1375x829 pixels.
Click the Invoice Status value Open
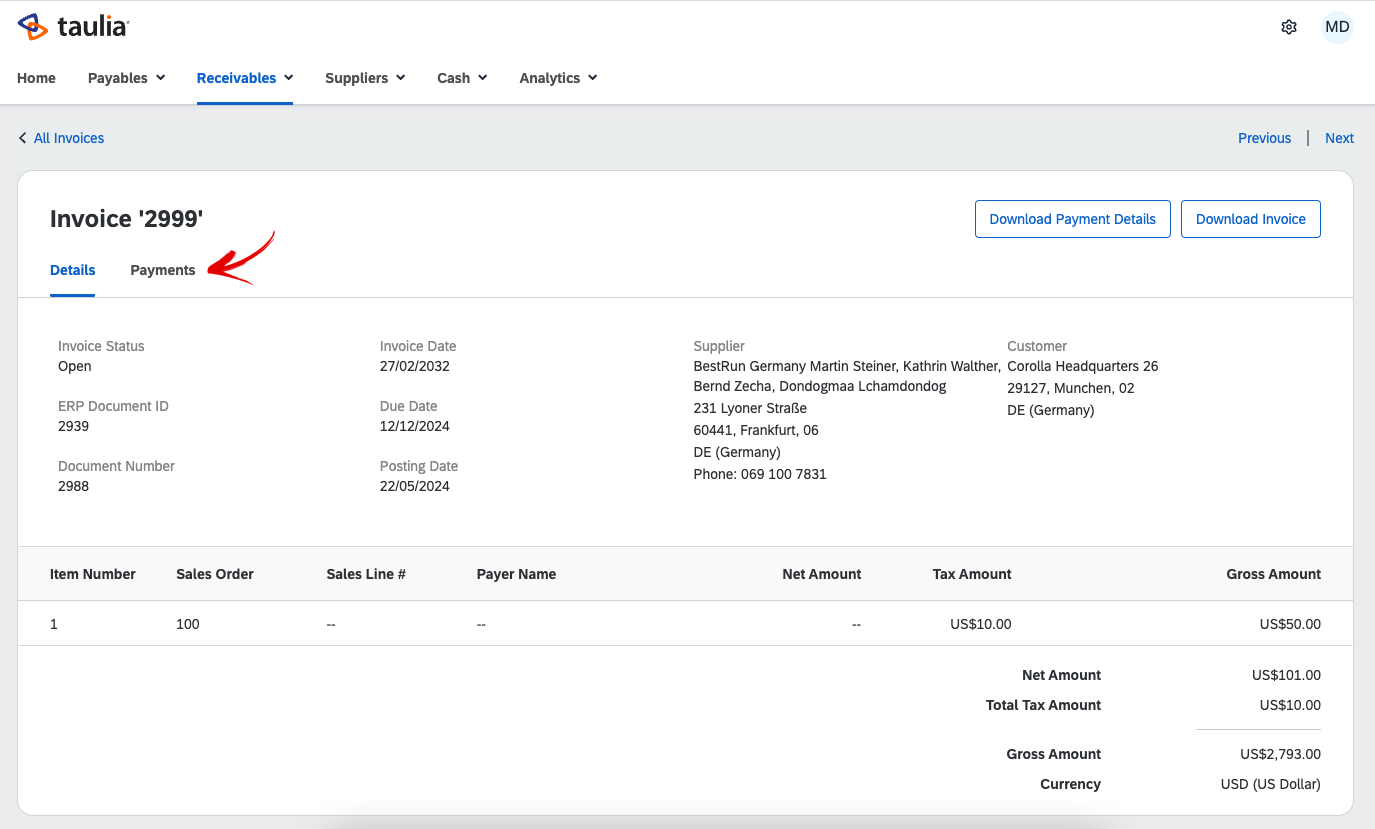[x=75, y=366]
